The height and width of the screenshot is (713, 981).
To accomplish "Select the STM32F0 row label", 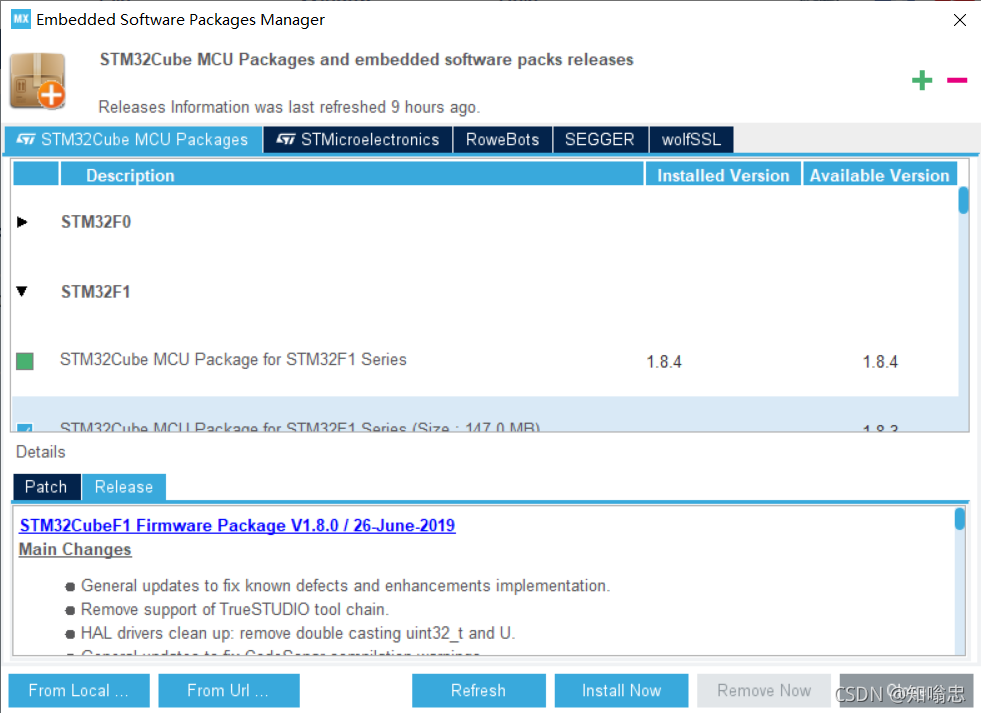I will point(96,222).
